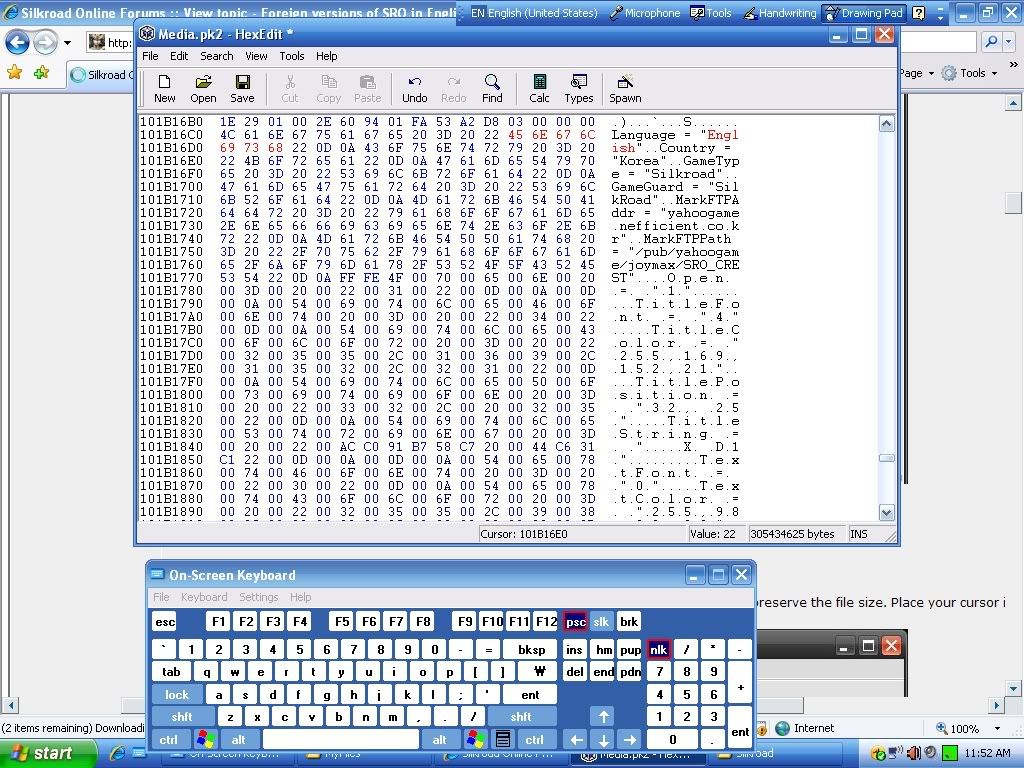Click the bksp key on On-Screen Keyboard
The height and width of the screenshot is (768, 1024).
[532, 649]
